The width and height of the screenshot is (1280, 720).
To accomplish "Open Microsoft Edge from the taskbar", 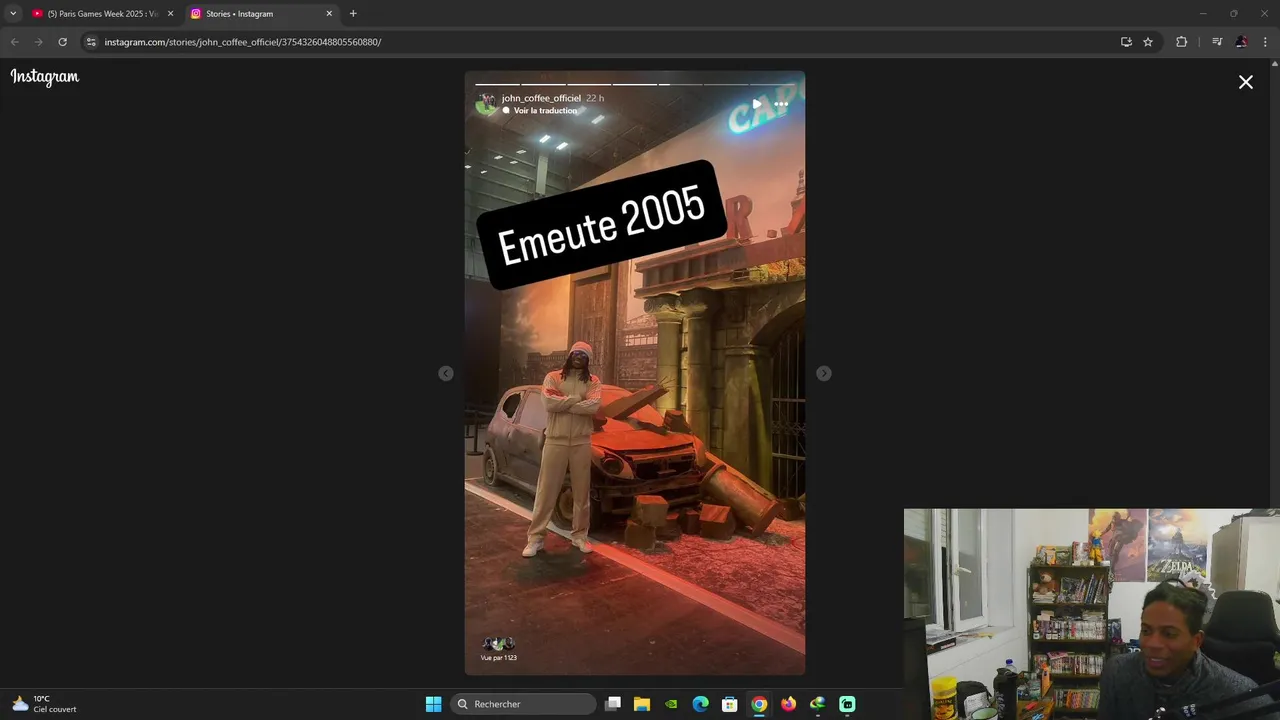I will point(700,704).
